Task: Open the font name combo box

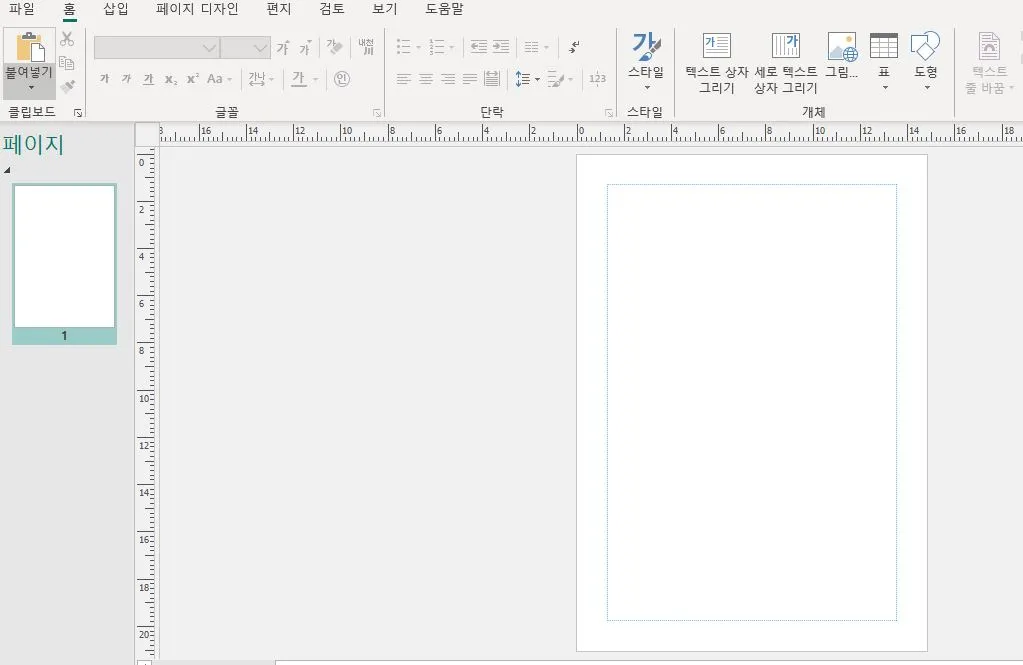Action: (x=156, y=48)
